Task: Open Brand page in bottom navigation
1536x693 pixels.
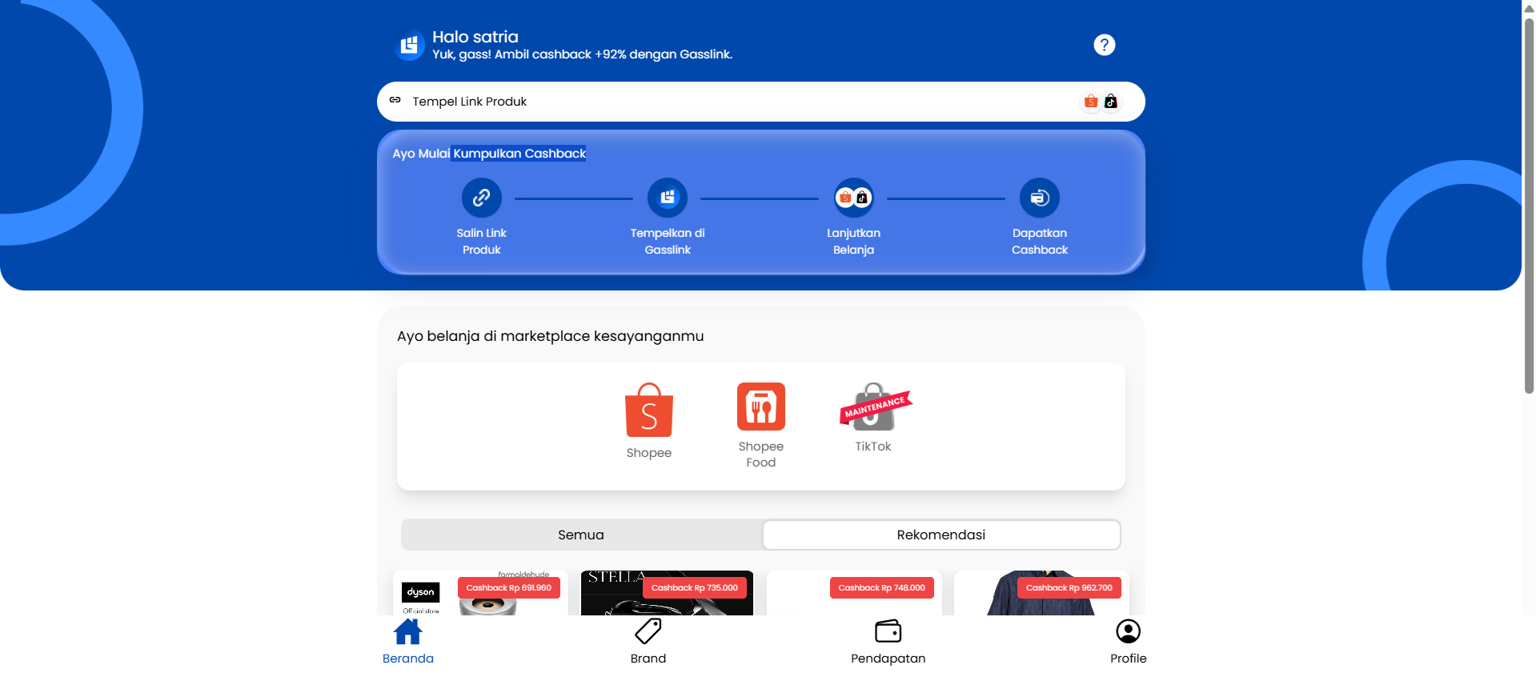Action: [x=648, y=641]
